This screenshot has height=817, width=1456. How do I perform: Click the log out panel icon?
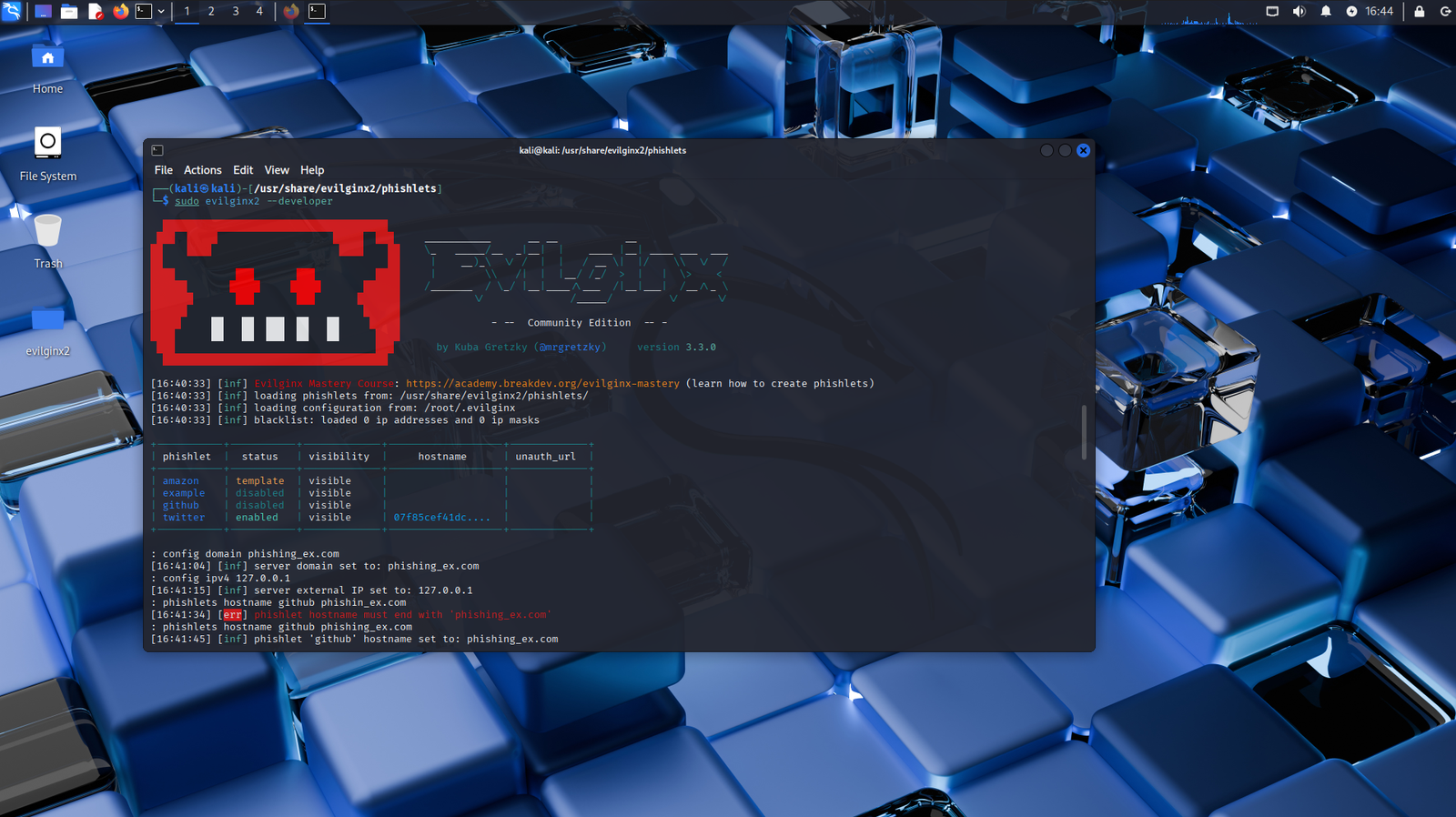tap(1445, 11)
